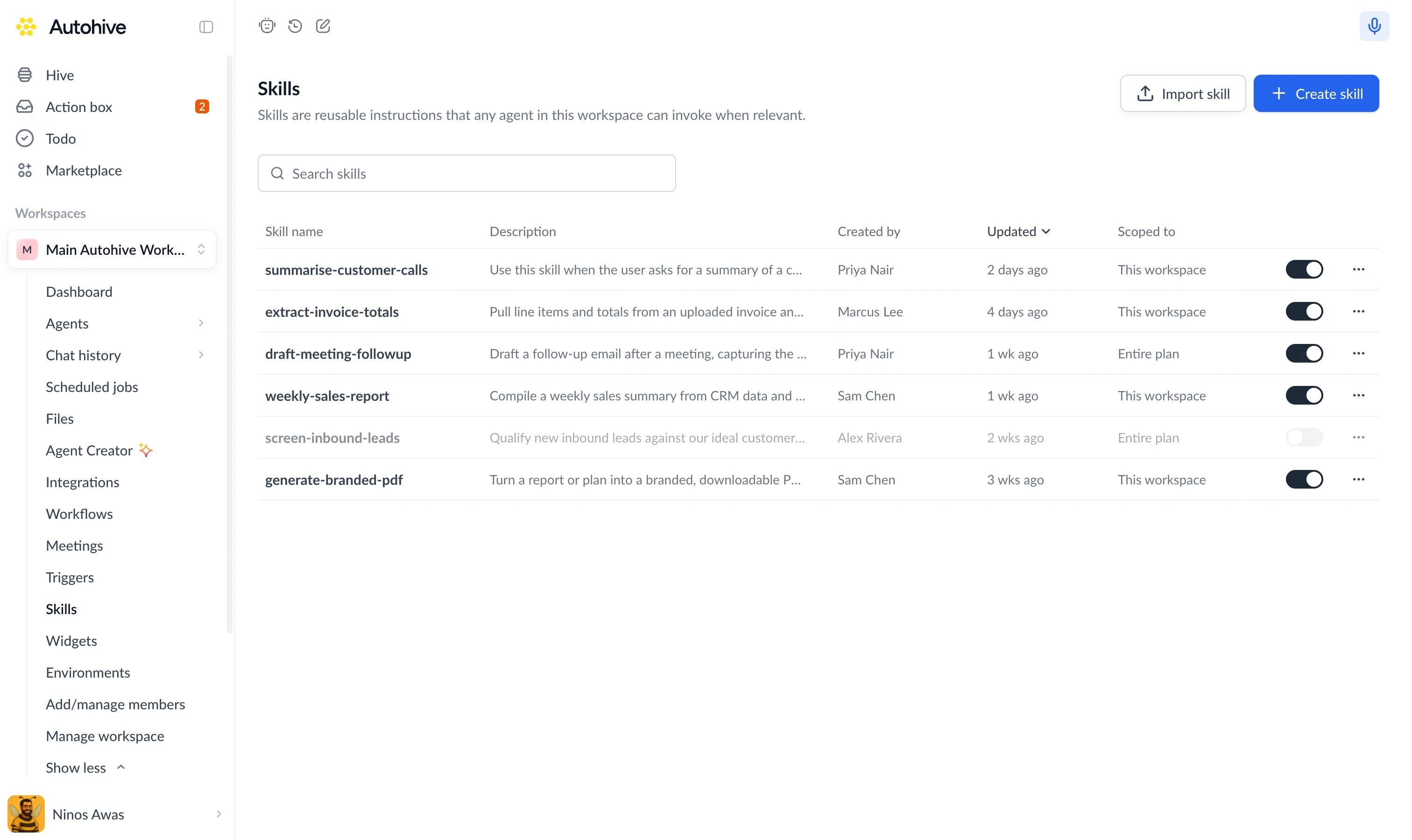Open more options for weekly-sales-report
The height and width of the screenshot is (840, 1412).
pyautogui.click(x=1358, y=395)
